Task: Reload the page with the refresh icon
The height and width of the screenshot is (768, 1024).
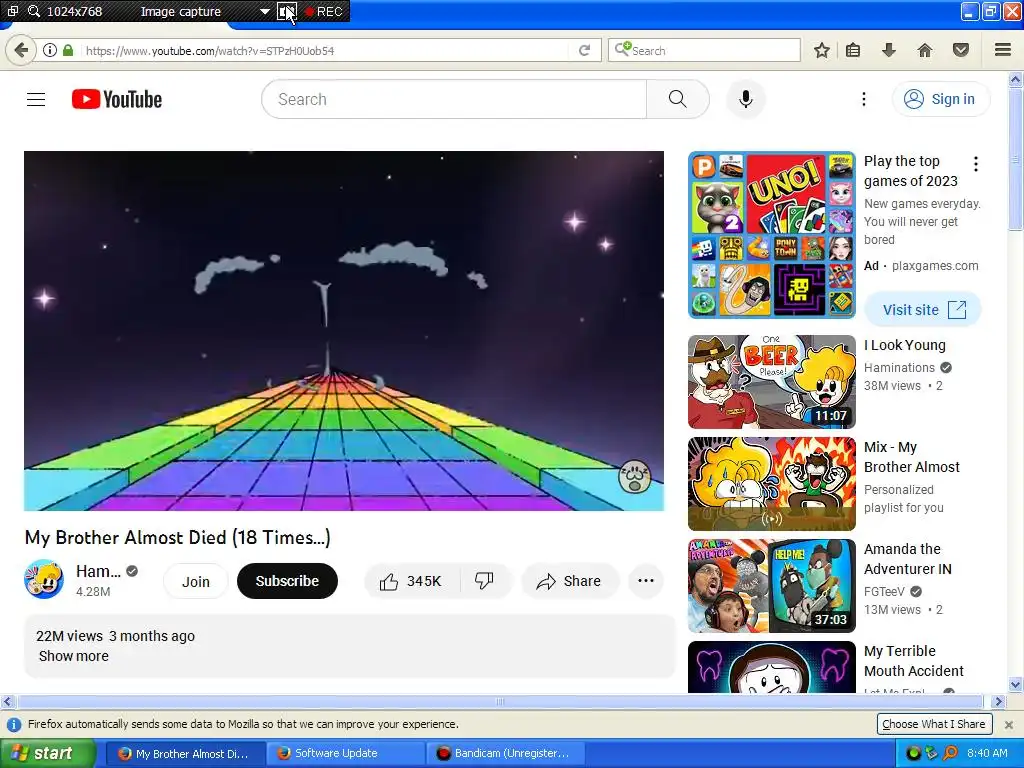Action: tap(584, 50)
